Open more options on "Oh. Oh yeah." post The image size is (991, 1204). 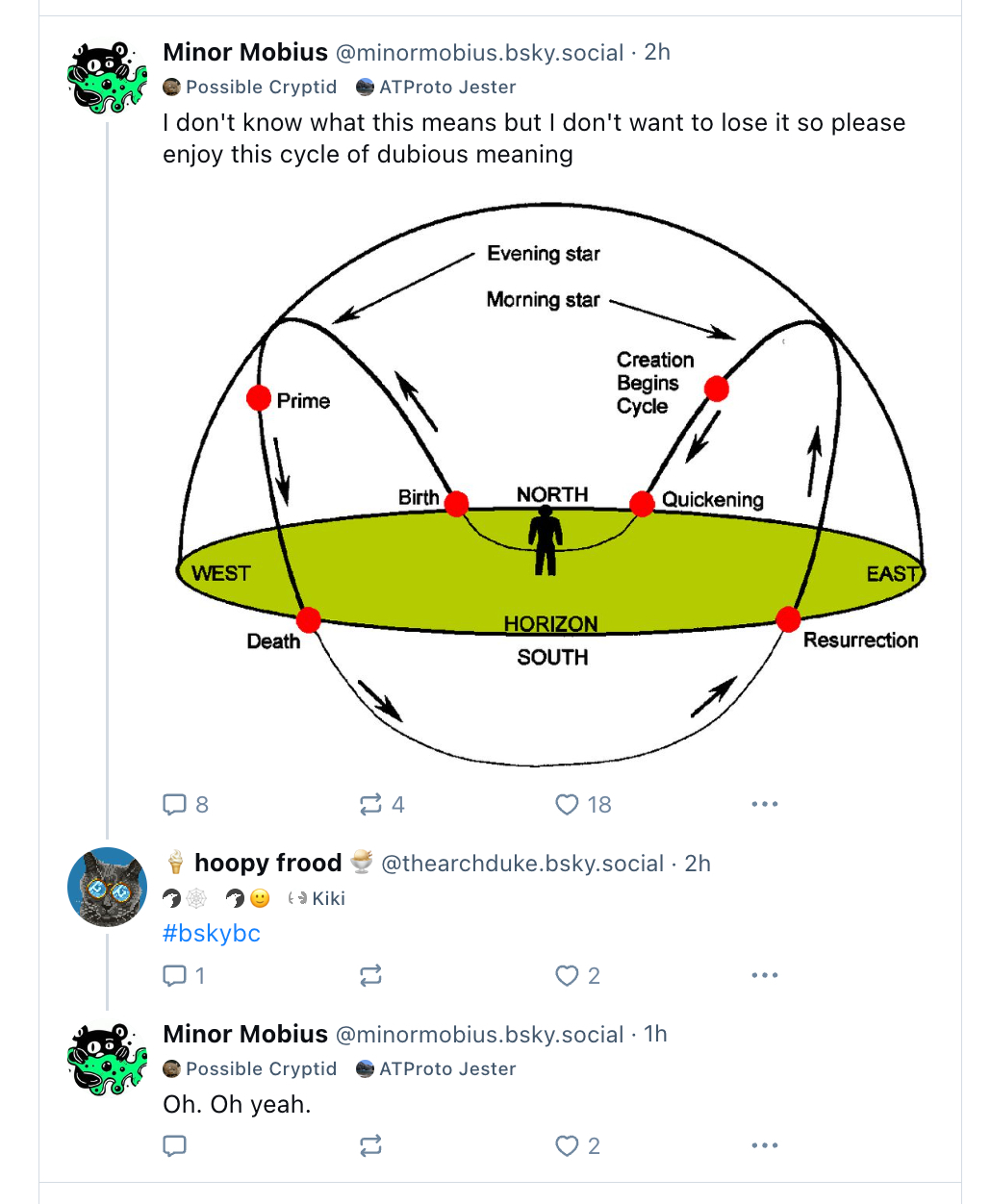point(764,1145)
